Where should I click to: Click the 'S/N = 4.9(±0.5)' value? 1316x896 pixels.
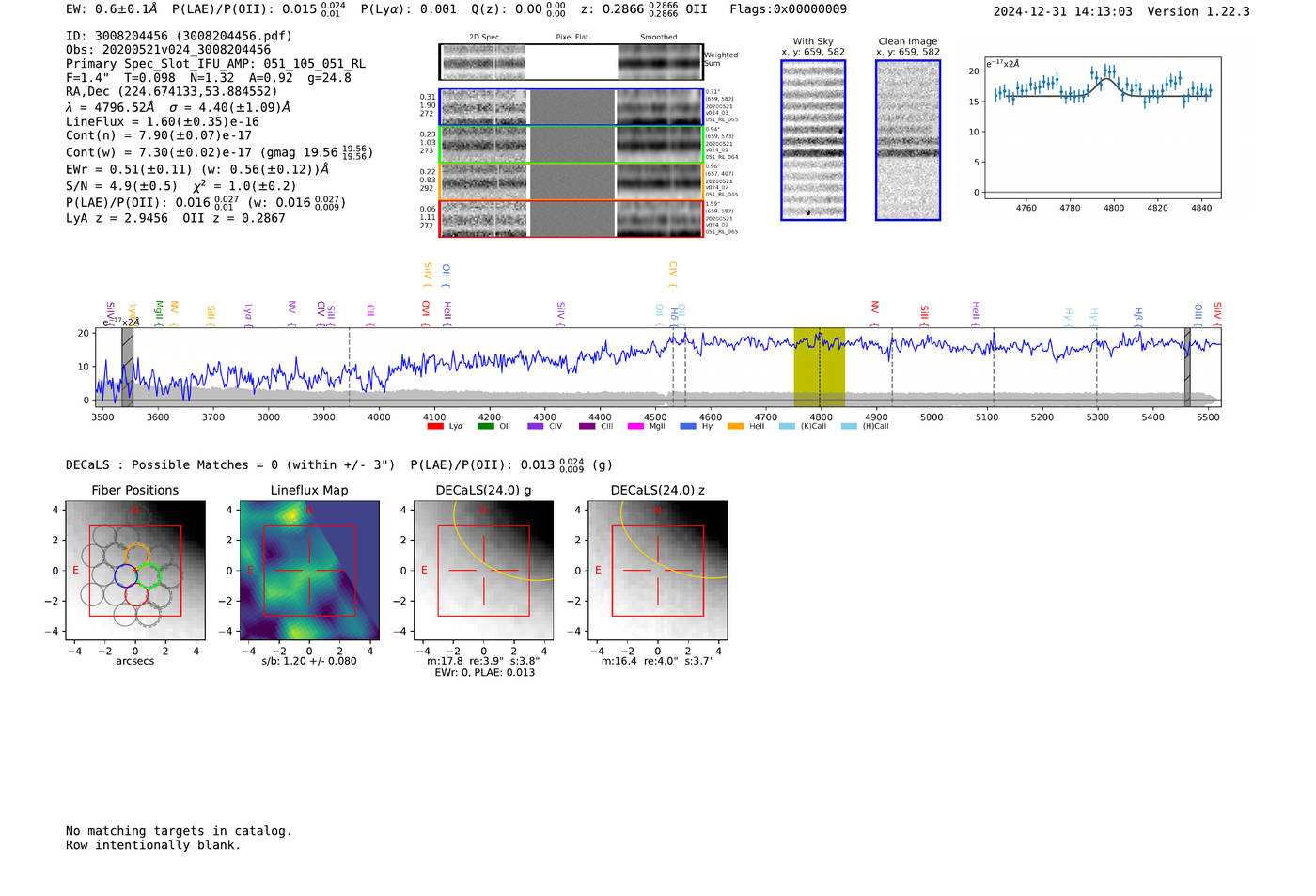121,186
